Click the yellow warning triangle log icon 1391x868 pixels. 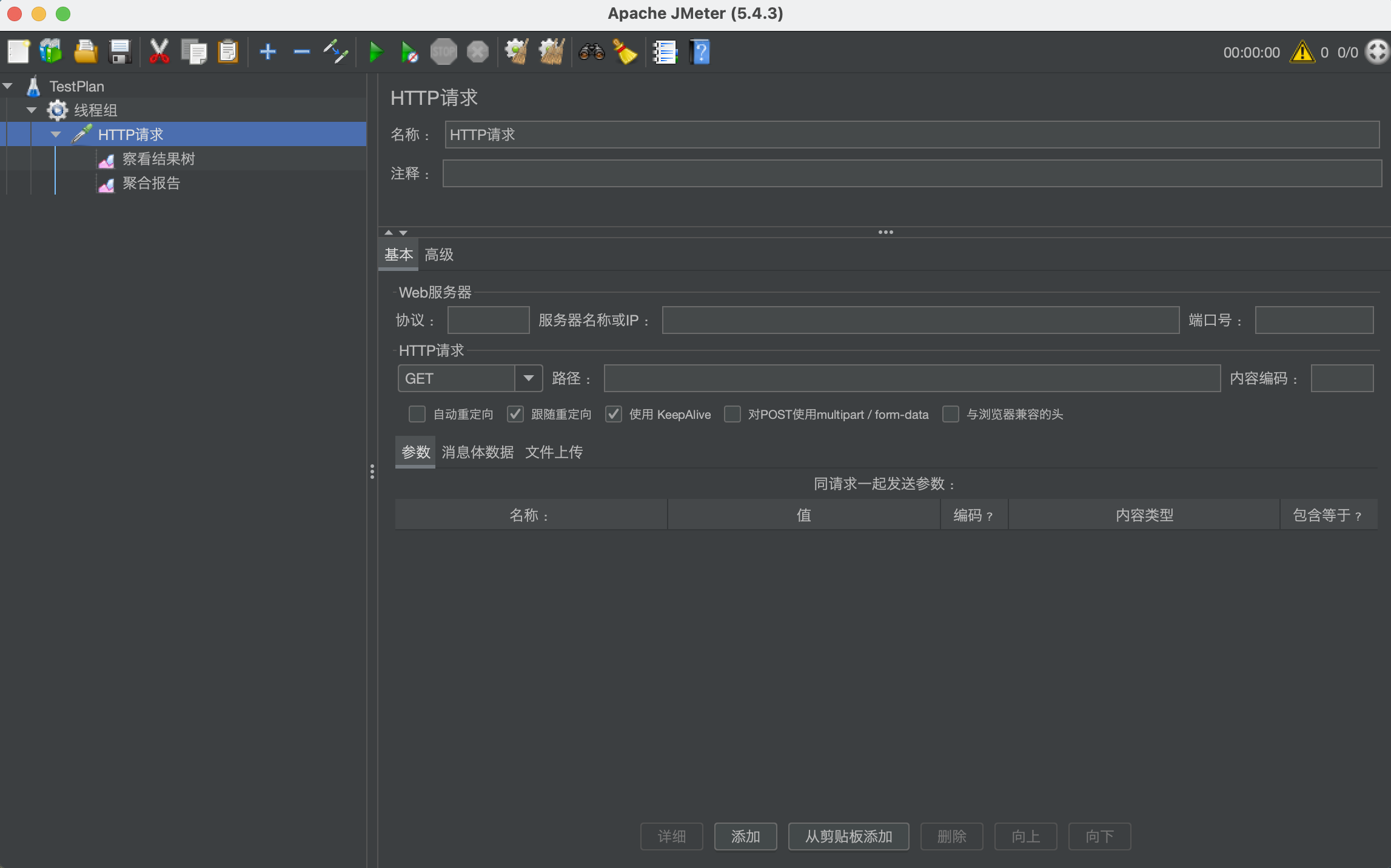(x=1302, y=52)
